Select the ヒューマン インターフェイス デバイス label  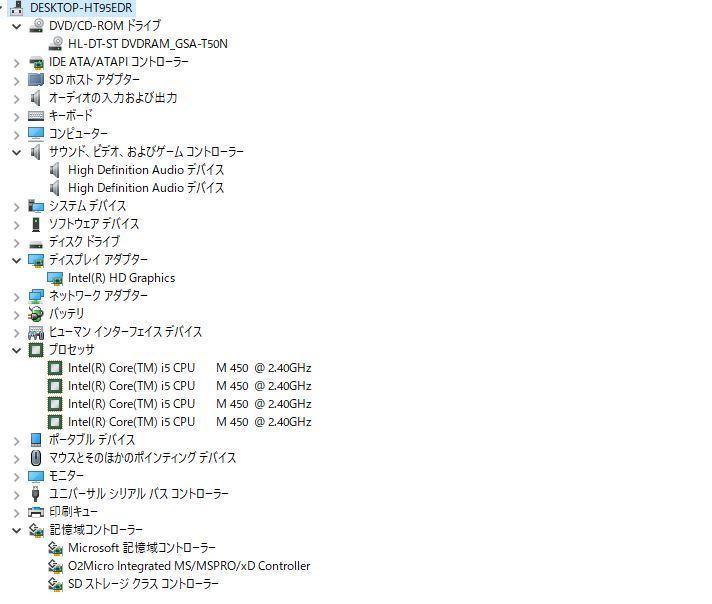(125, 332)
